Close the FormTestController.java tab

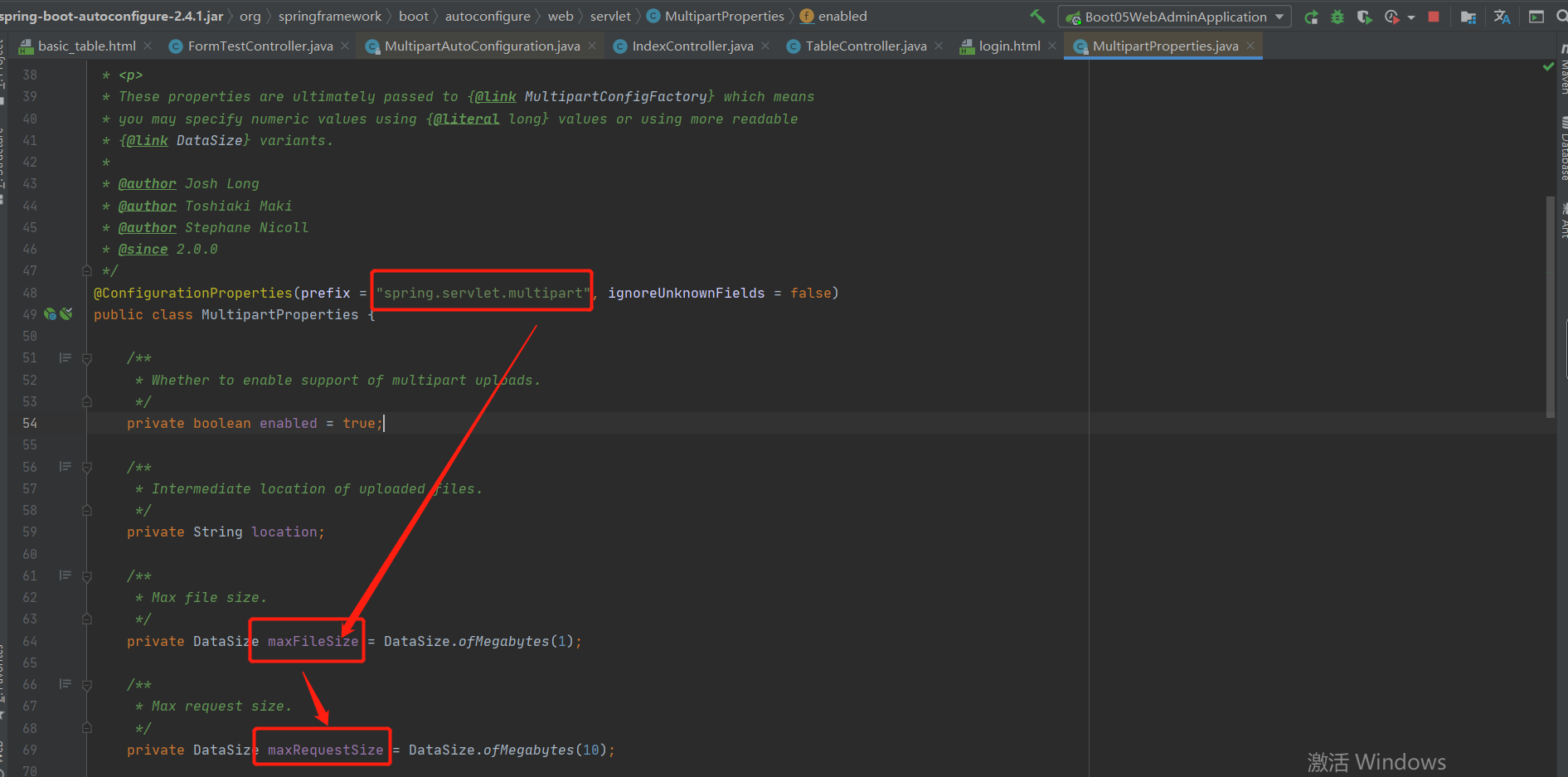coord(345,46)
